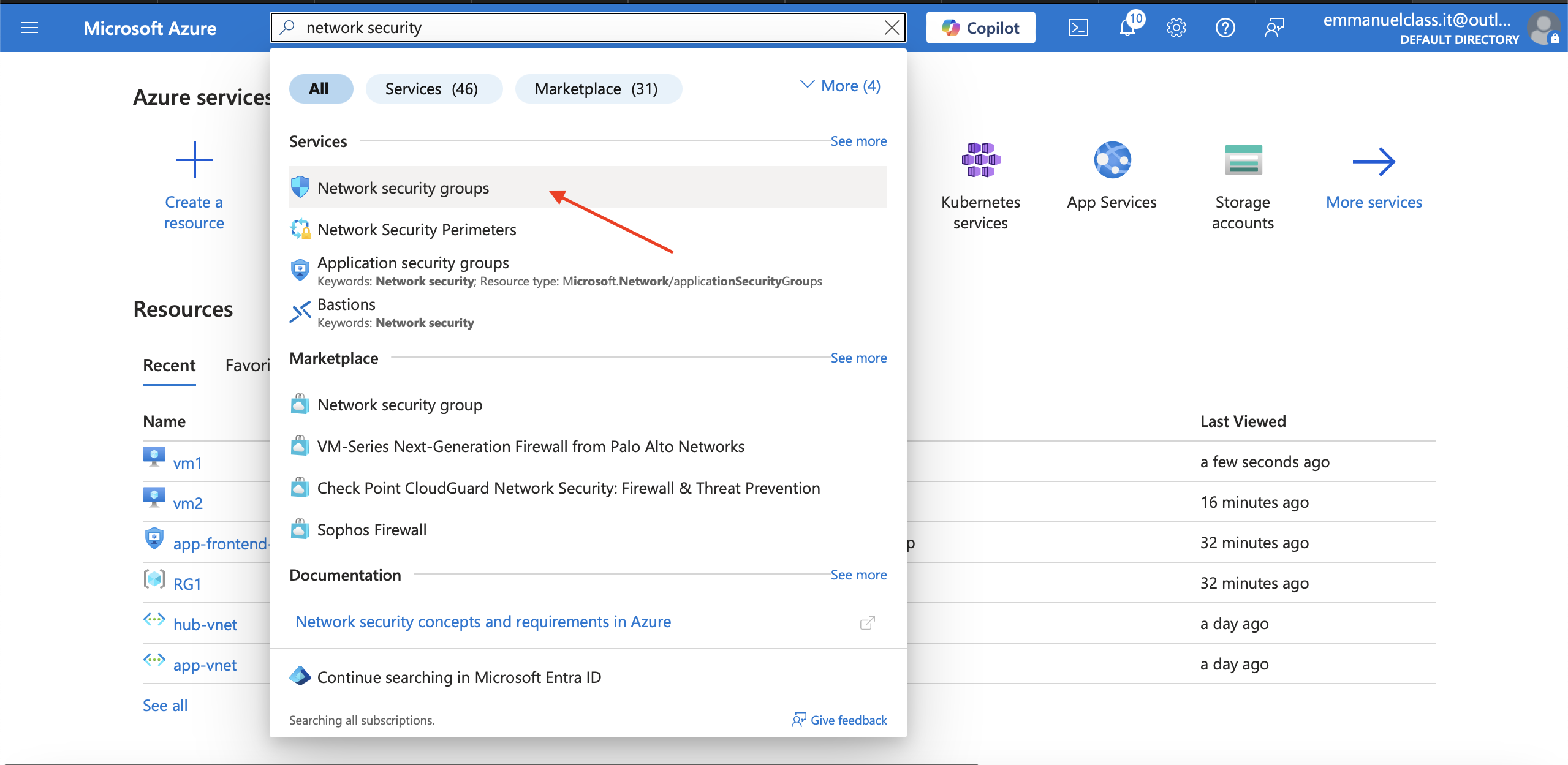Screen dimensions: 1568x765
Task: Clear the search box with X
Action: (x=892, y=28)
